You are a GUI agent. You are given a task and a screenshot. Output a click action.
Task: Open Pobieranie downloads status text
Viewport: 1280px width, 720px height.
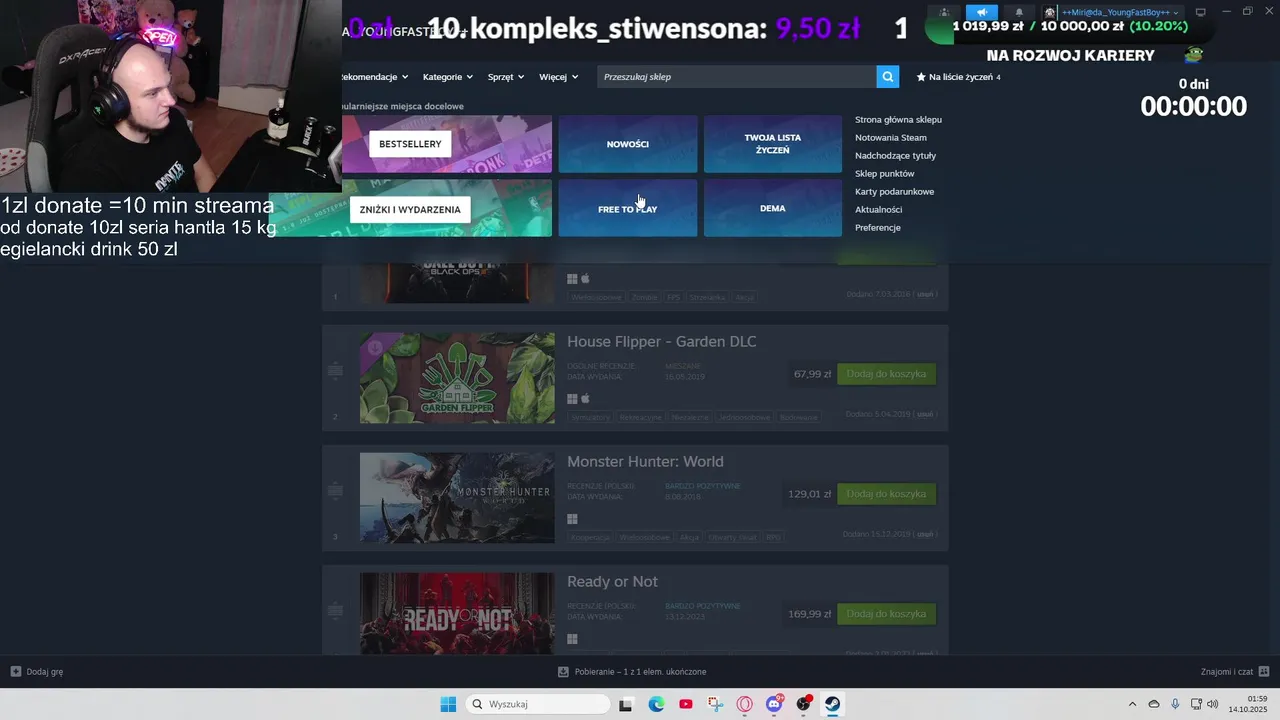click(640, 672)
